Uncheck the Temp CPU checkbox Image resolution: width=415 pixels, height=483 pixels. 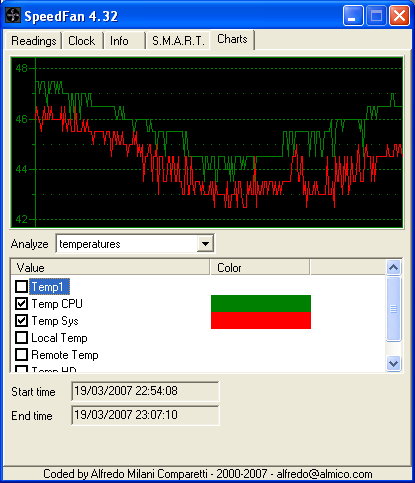tap(22, 303)
